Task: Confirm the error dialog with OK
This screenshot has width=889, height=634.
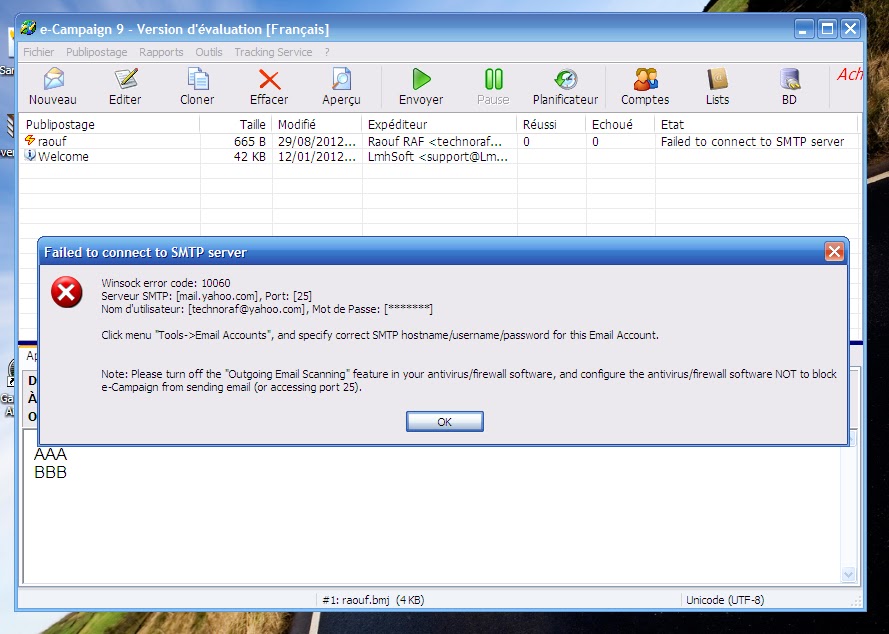Action: [444, 422]
